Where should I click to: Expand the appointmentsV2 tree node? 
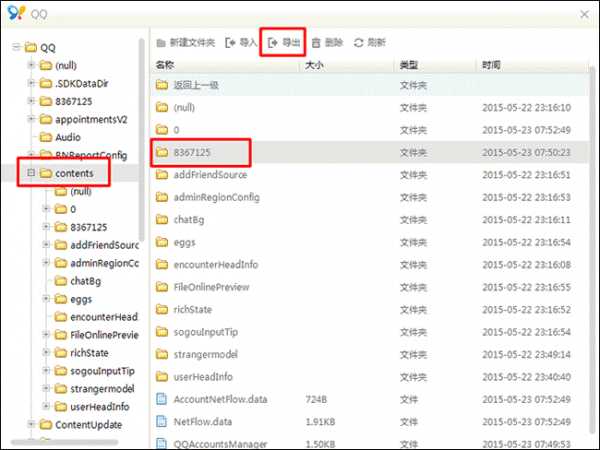[x=31, y=119]
